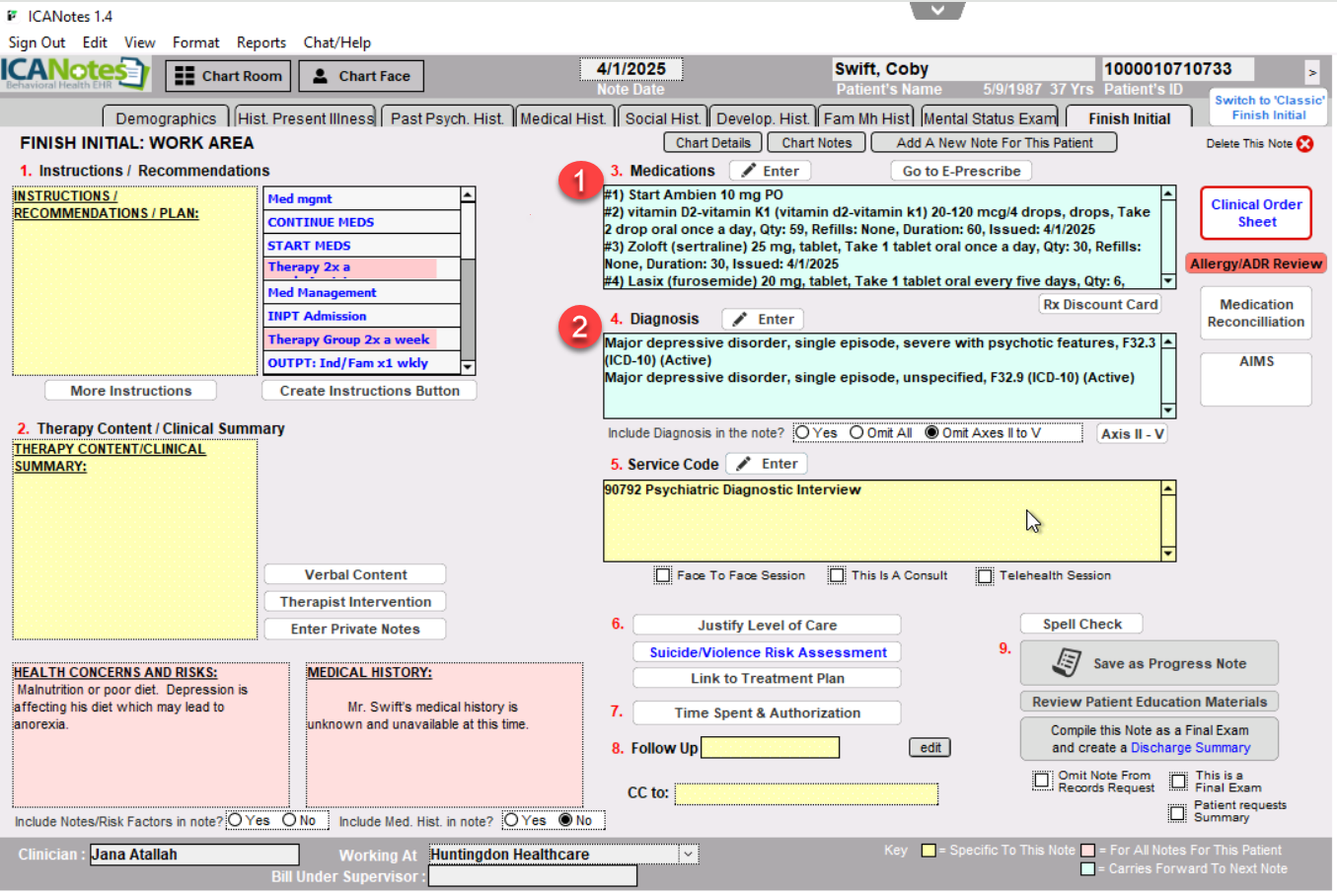Image resolution: width=1337 pixels, height=896 pixels.
Task: Select the Omit All diagnosis radio button
Action: (856, 433)
